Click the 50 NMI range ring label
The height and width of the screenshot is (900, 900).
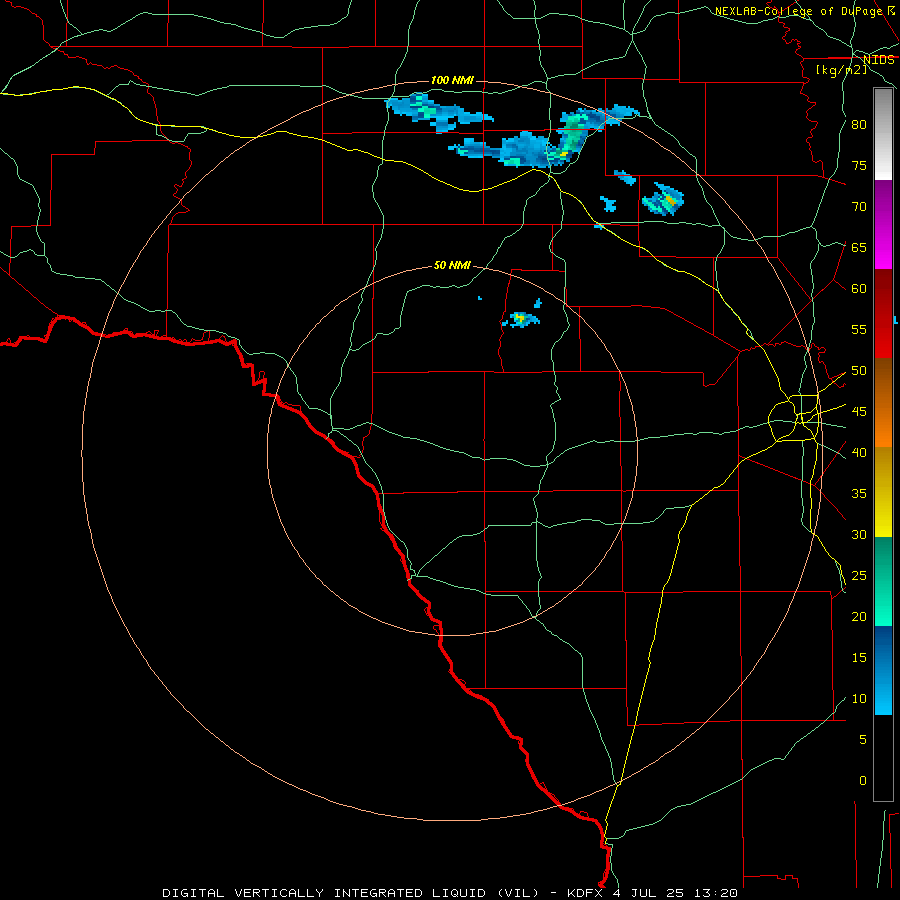(452, 265)
